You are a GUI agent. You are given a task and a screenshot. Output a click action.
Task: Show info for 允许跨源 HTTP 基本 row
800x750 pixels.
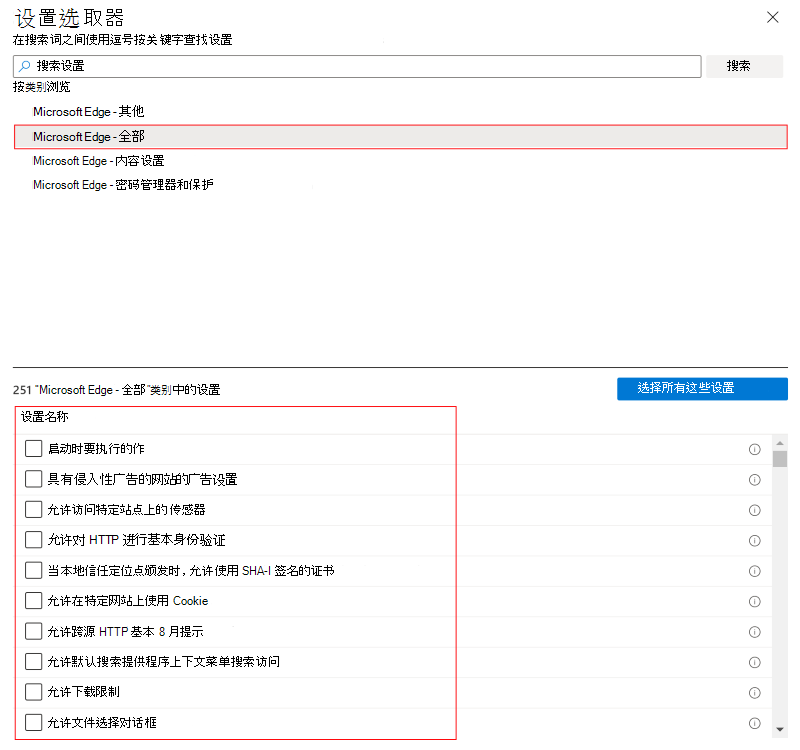(754, 632)
